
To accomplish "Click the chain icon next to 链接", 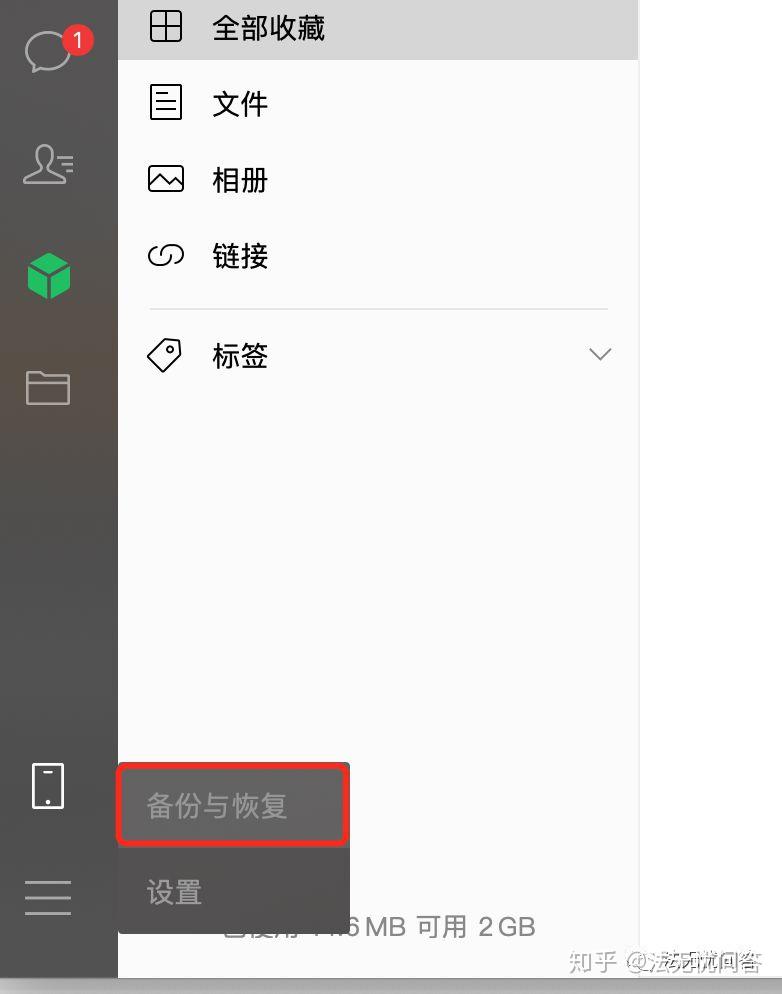I will [165, 255].
